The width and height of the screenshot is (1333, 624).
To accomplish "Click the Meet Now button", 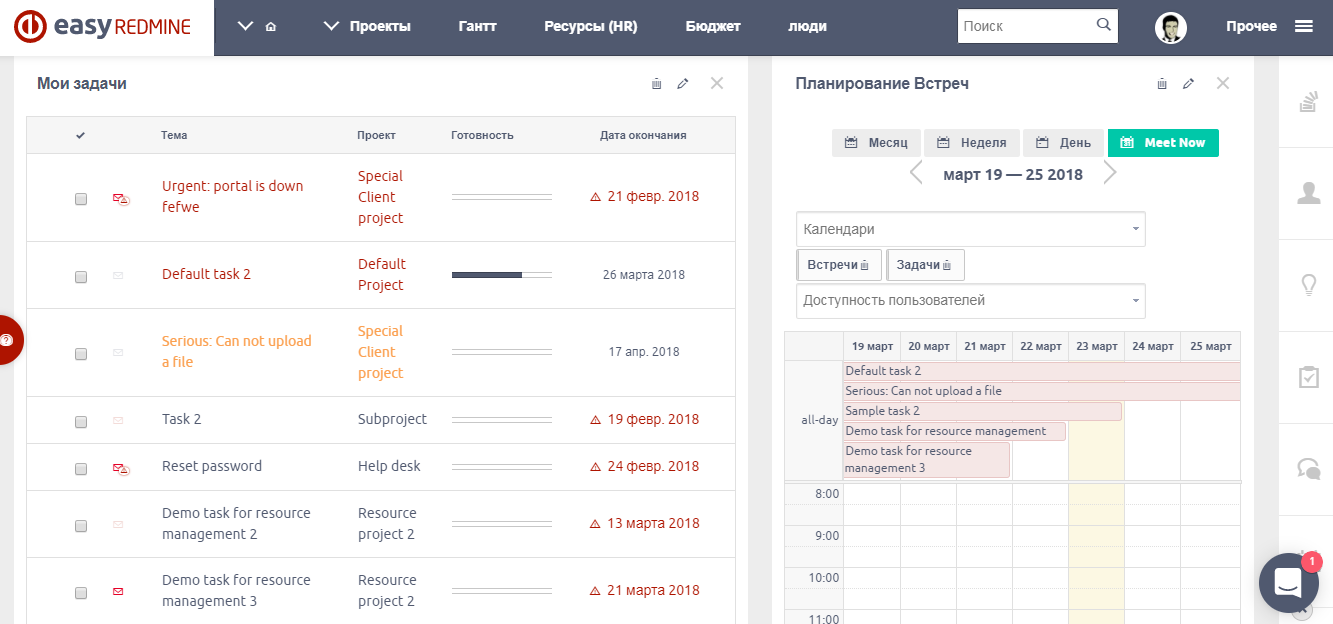I will (x=1163, y=142).
